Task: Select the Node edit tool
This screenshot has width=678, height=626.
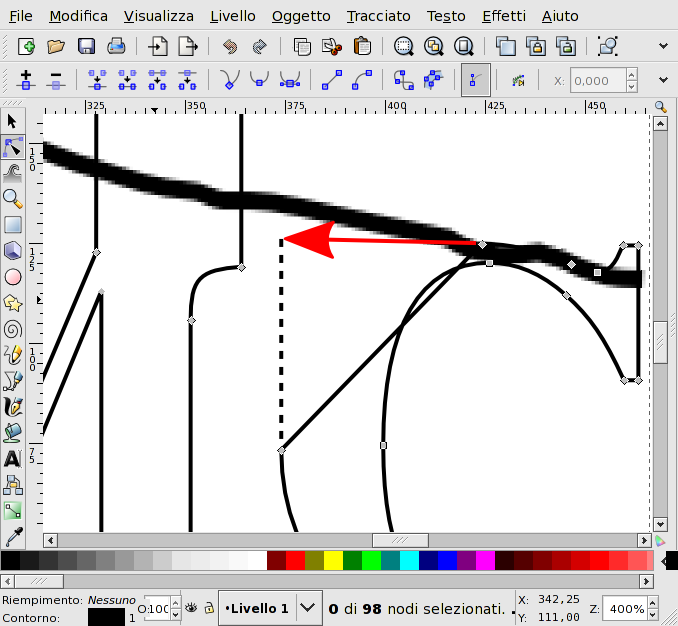Action: pyautogui.click(x=13, y=147)
